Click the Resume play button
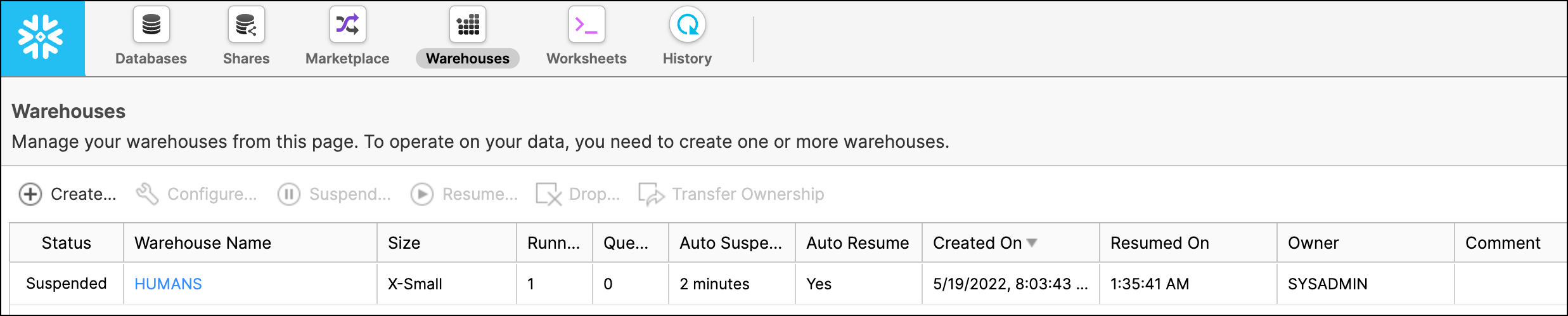The image size is (1568, 316). pos(464,194)
